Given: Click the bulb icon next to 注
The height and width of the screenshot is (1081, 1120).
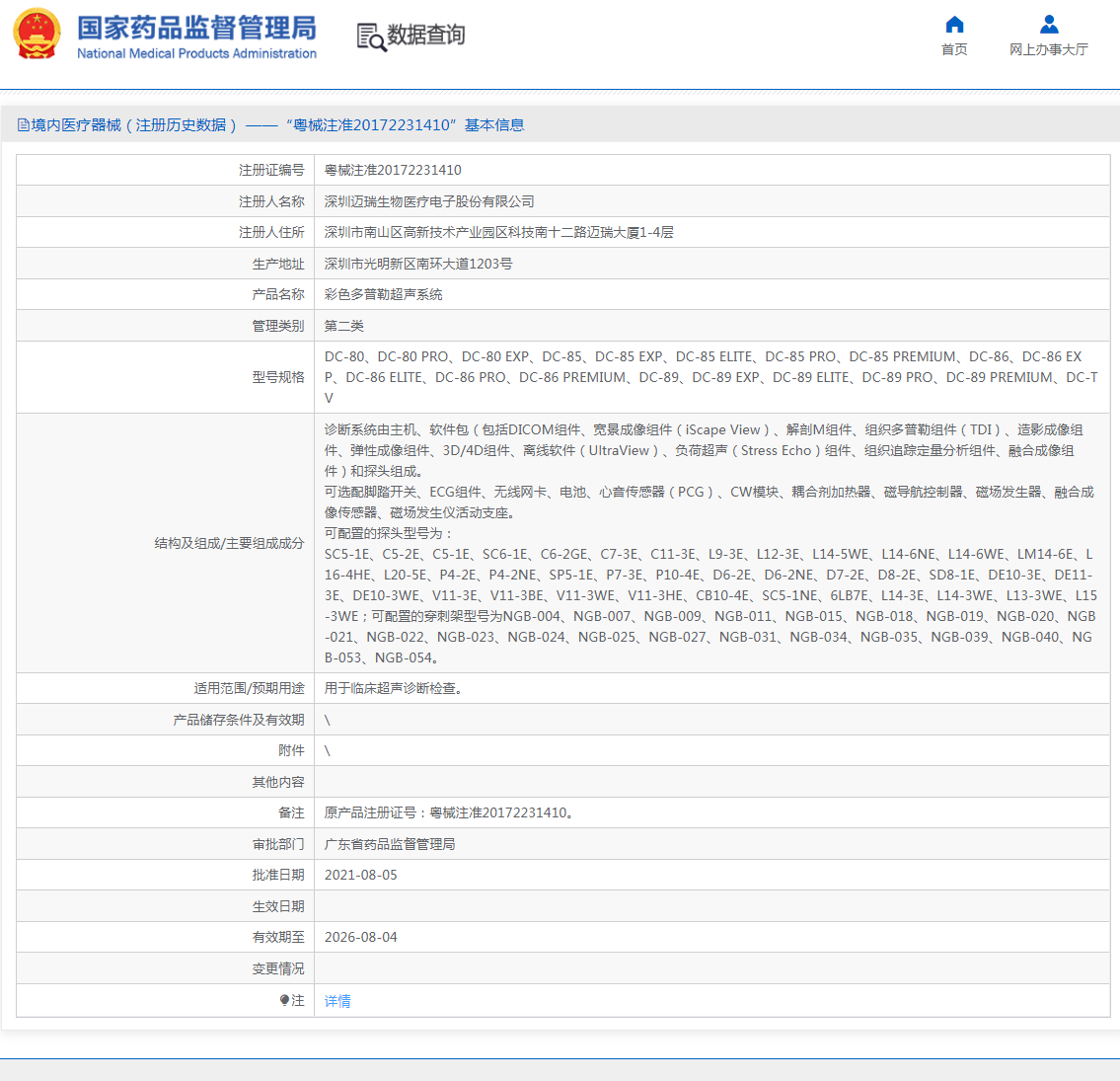Looking at the screenshot, I should point(284,1000).
